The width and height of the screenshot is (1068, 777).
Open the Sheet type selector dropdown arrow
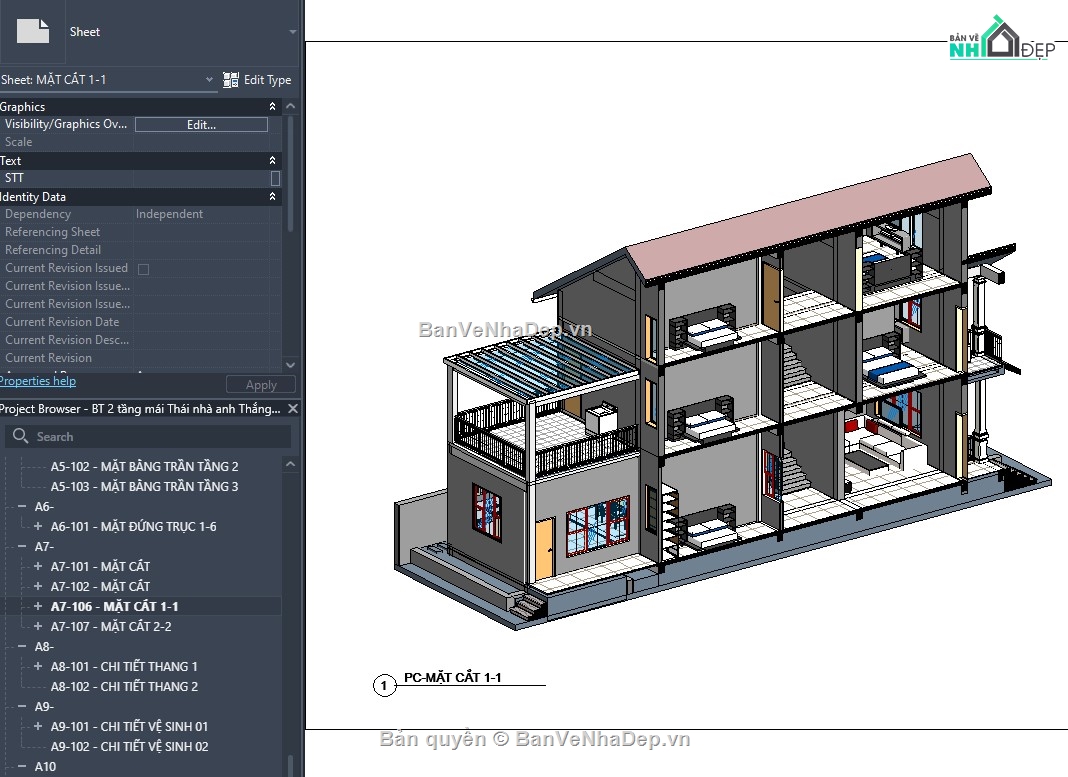coord(293,32)
